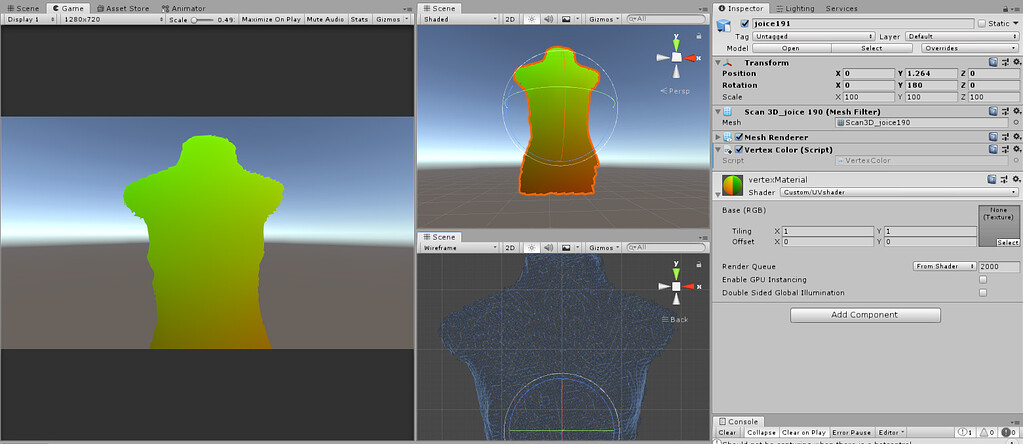Click the Inspector panel lock icon
This screenshot has height=444, width=1023.
tap(1003, 8)
